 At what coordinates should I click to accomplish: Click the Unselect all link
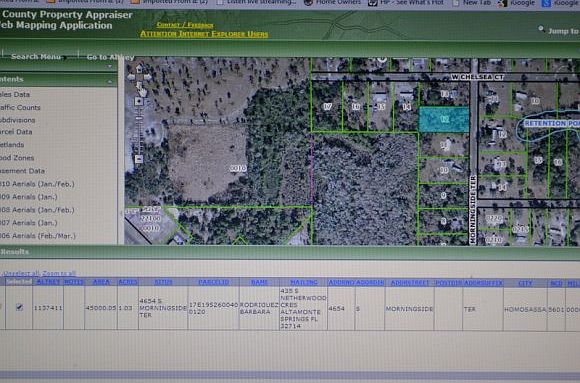tap(21, 273)
